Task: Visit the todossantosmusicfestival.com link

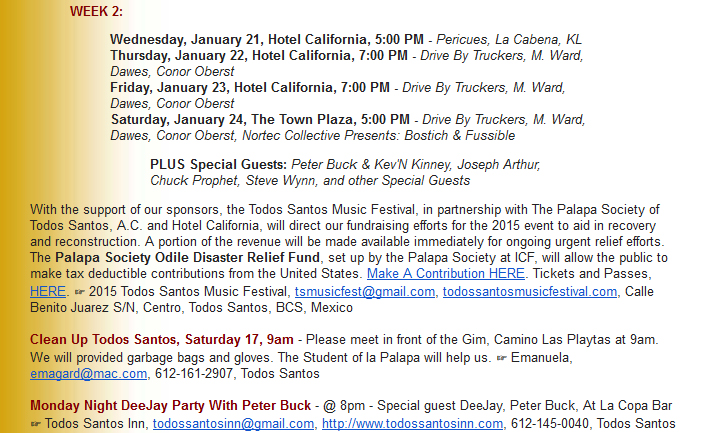Action: coord(530,291)
